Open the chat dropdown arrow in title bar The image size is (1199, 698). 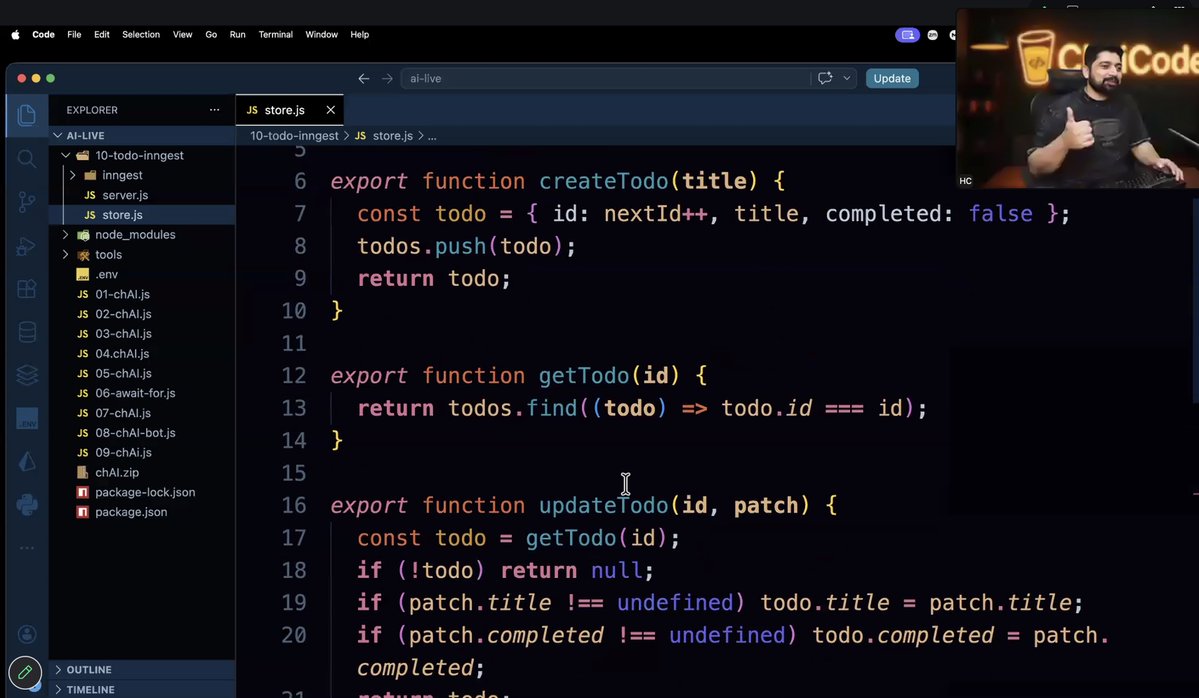[x=846, y=78]
